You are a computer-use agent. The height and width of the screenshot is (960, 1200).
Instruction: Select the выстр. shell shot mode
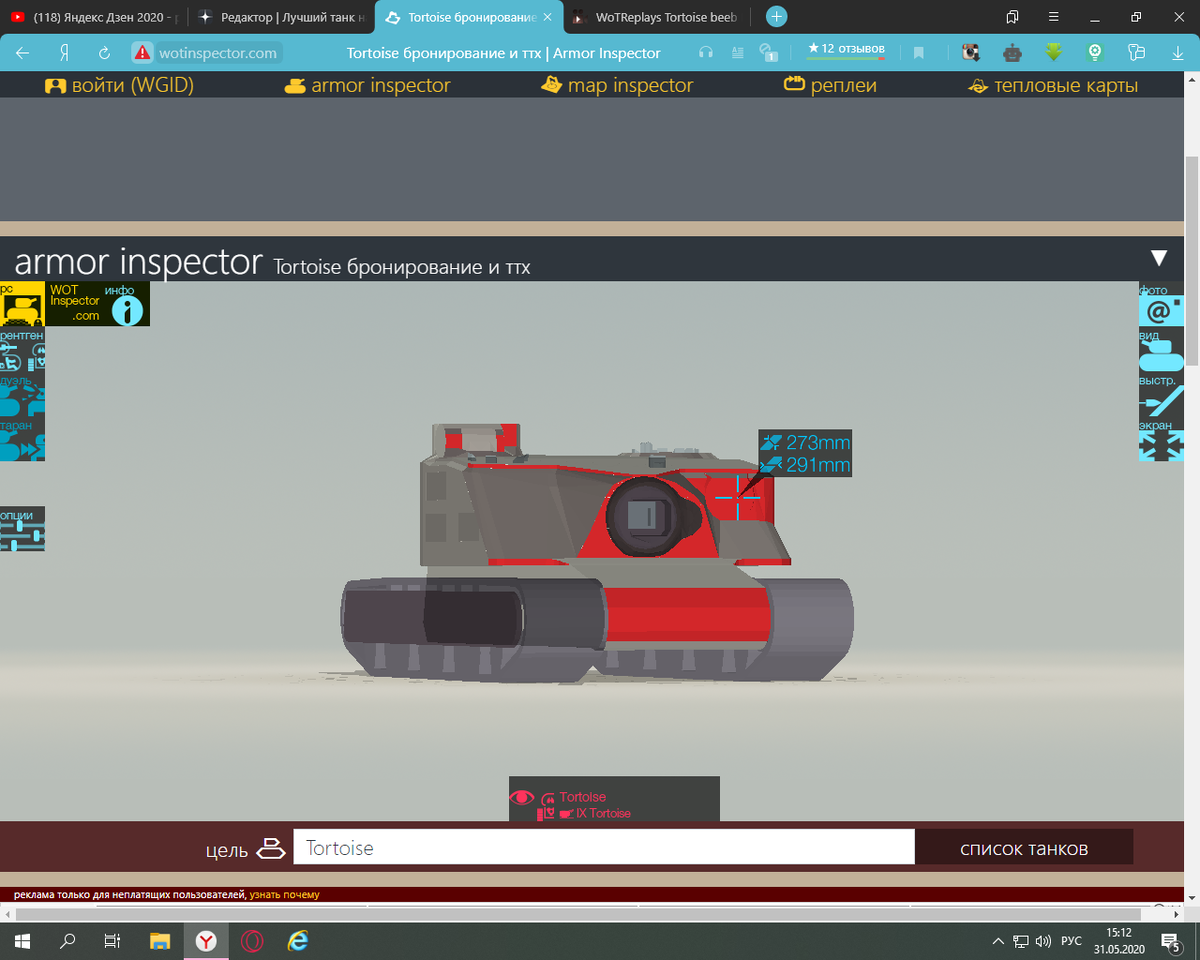1161,394
